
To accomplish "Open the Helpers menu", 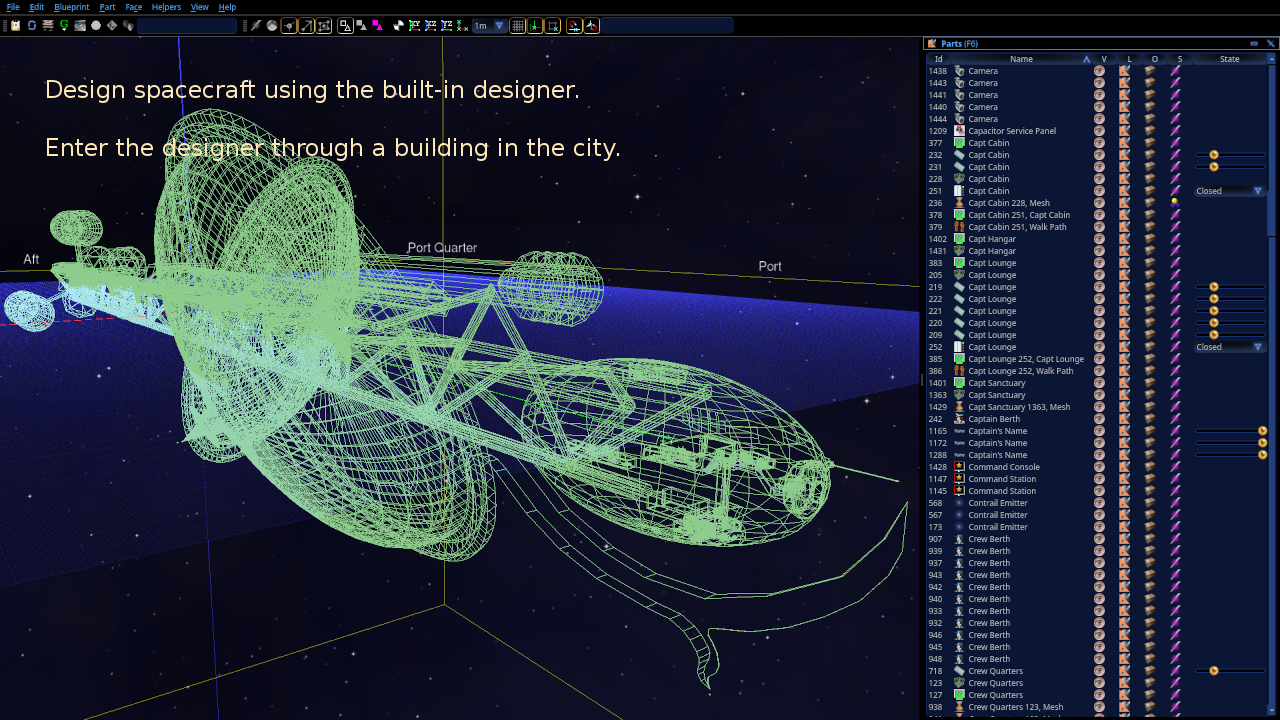I will (x=166, y=7).
